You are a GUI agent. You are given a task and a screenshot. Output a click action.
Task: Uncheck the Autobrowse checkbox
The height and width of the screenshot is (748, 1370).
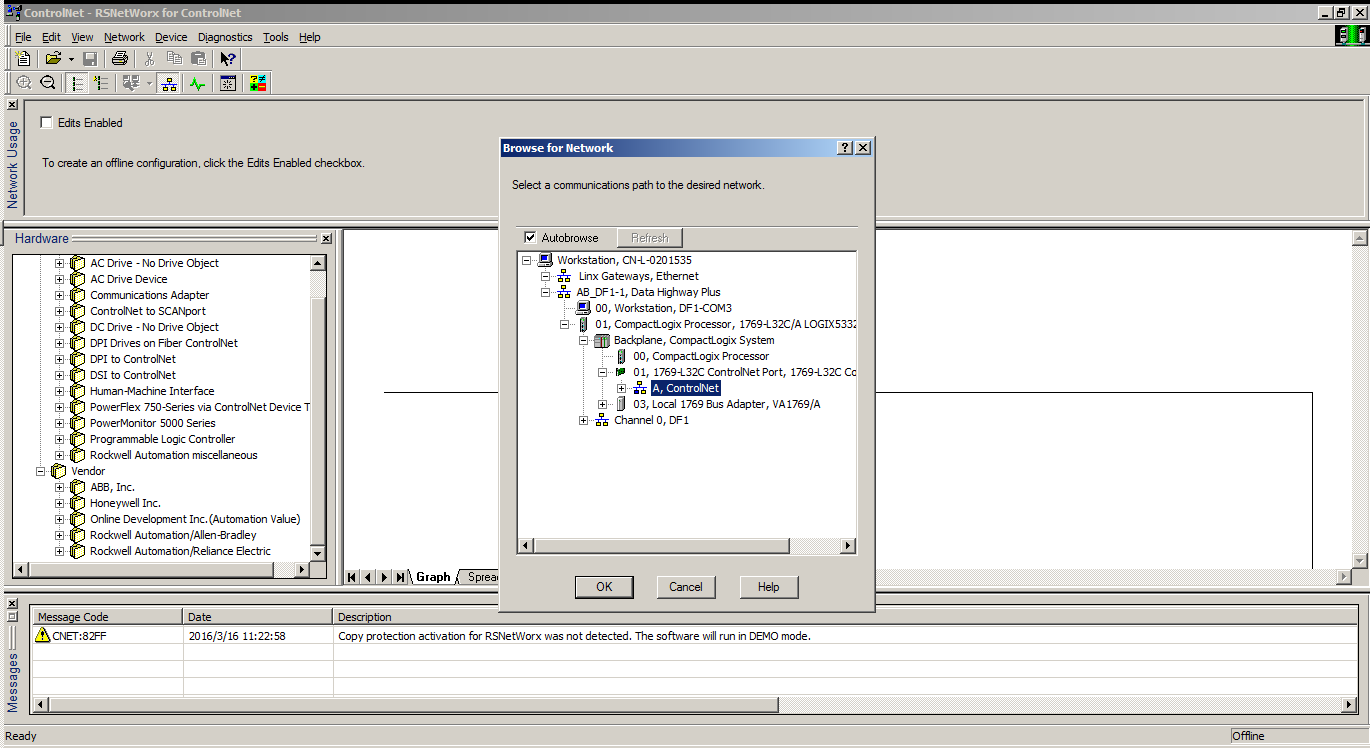tap(530, 238)
